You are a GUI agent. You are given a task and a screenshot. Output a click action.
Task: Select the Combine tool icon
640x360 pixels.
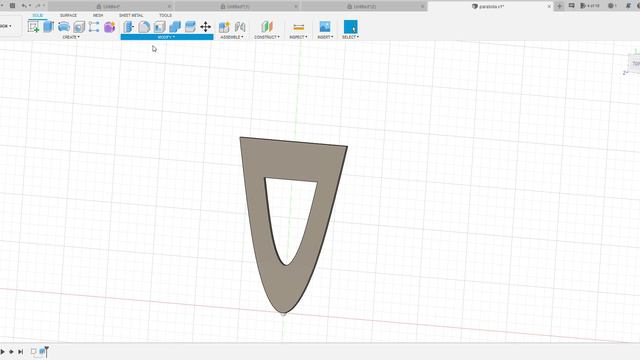point(175,27)
